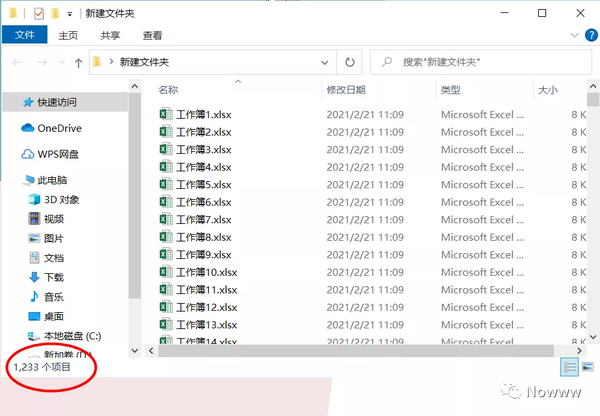
Task: Click the file list scroll up arrow
Action: [593, 86]
